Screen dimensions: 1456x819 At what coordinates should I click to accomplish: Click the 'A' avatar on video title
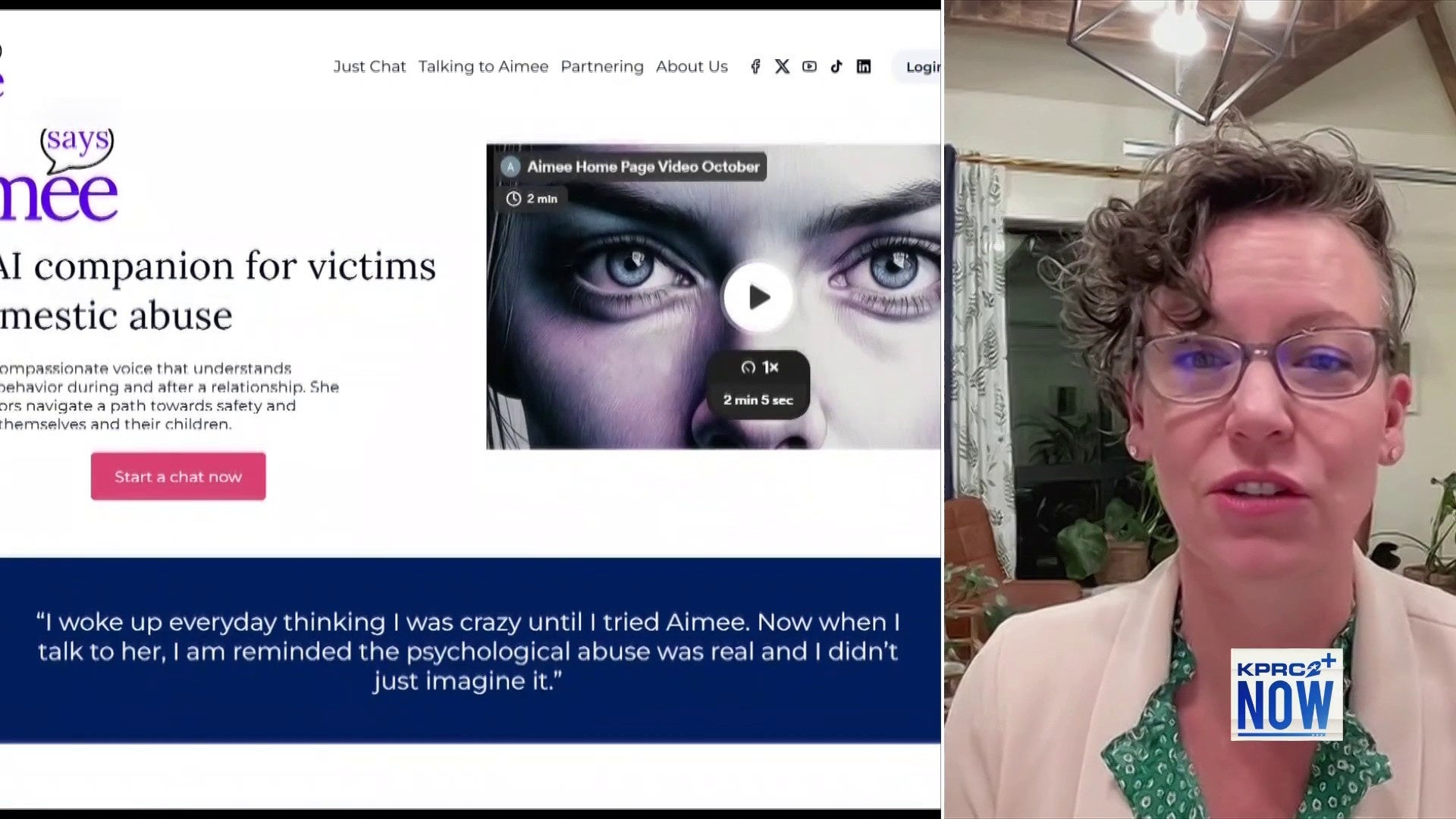point(510,167)
